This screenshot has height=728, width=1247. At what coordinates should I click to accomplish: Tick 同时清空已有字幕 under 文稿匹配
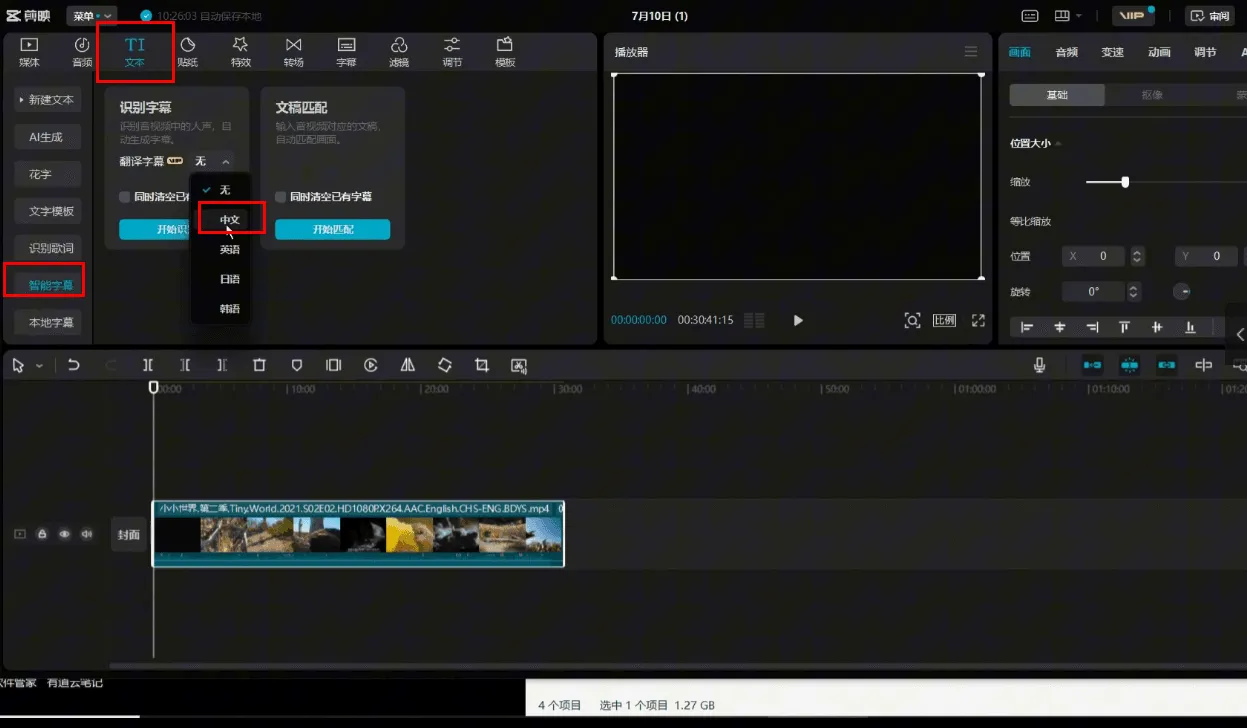[281, 197]
